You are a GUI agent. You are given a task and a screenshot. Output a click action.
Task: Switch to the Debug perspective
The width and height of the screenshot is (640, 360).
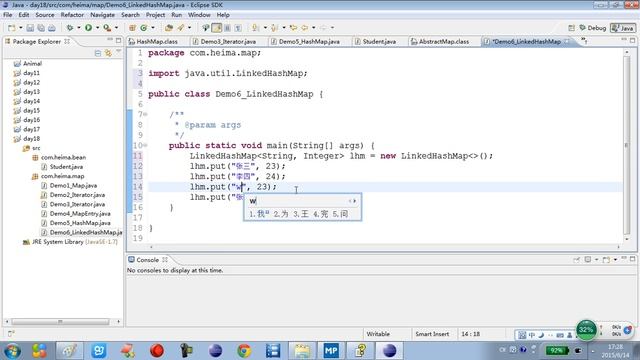pos(593,28)
